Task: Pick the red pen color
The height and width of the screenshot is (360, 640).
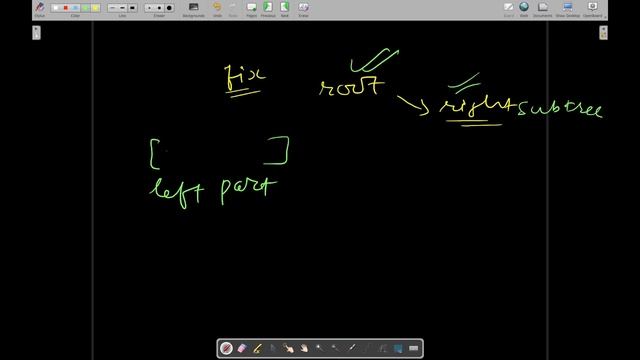Action: [66, 8]
